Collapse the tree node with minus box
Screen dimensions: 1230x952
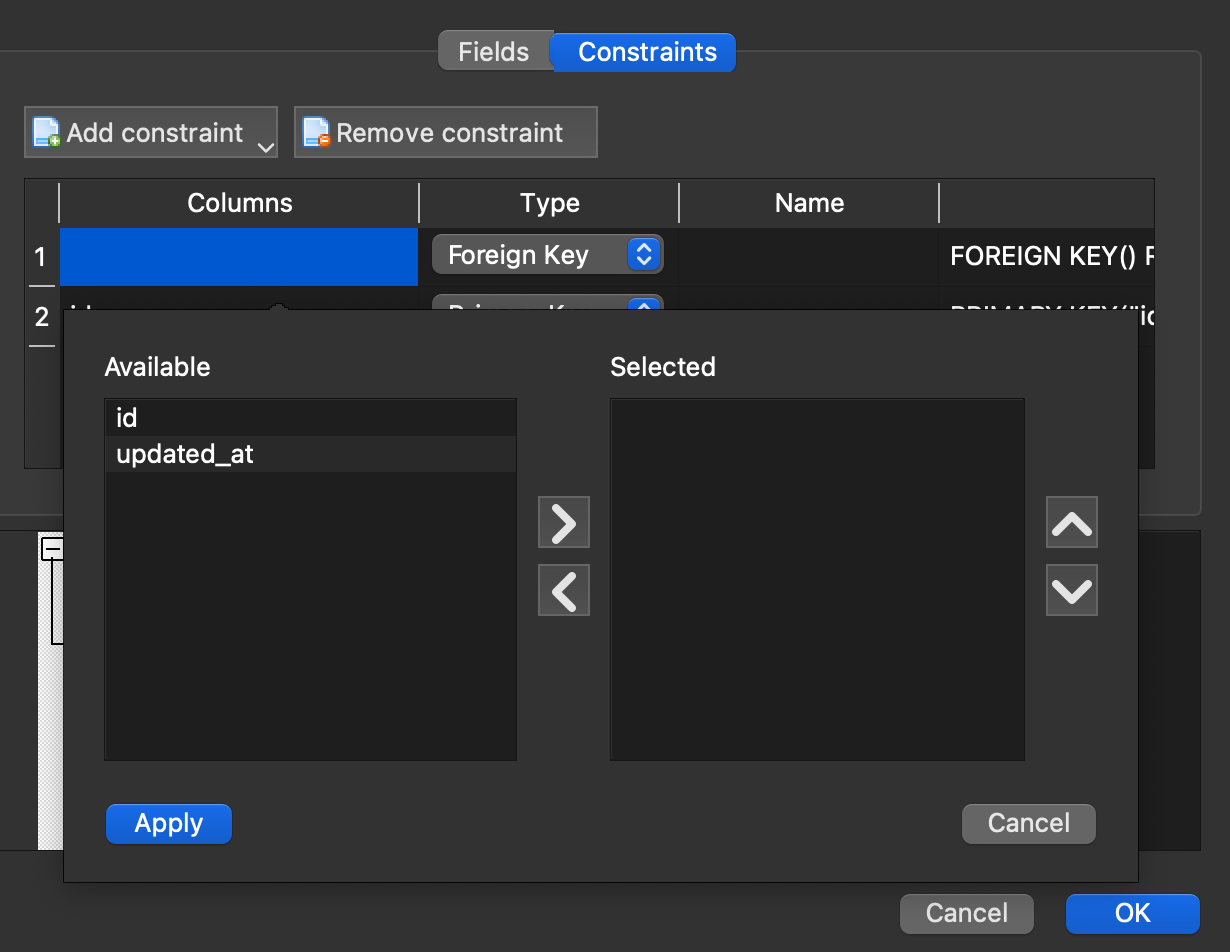click(53, 548)
